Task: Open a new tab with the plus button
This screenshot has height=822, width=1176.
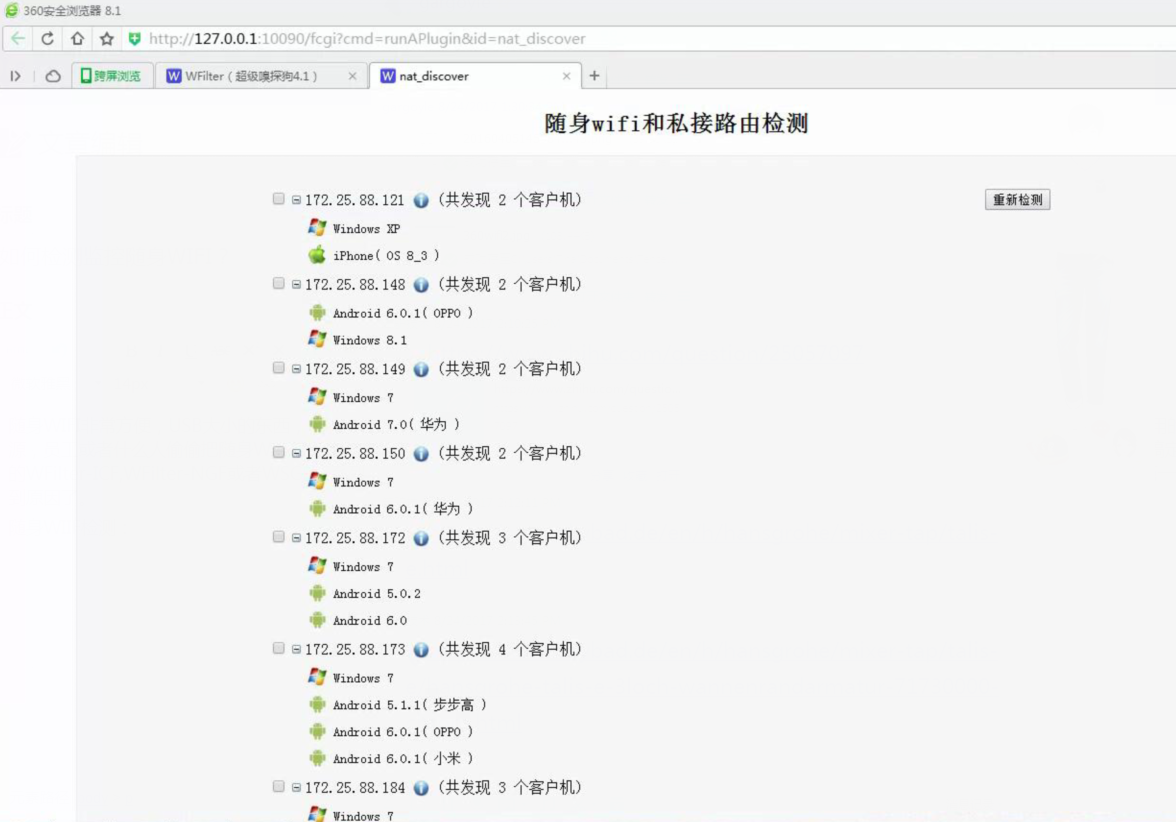Action: click(594, 76)
